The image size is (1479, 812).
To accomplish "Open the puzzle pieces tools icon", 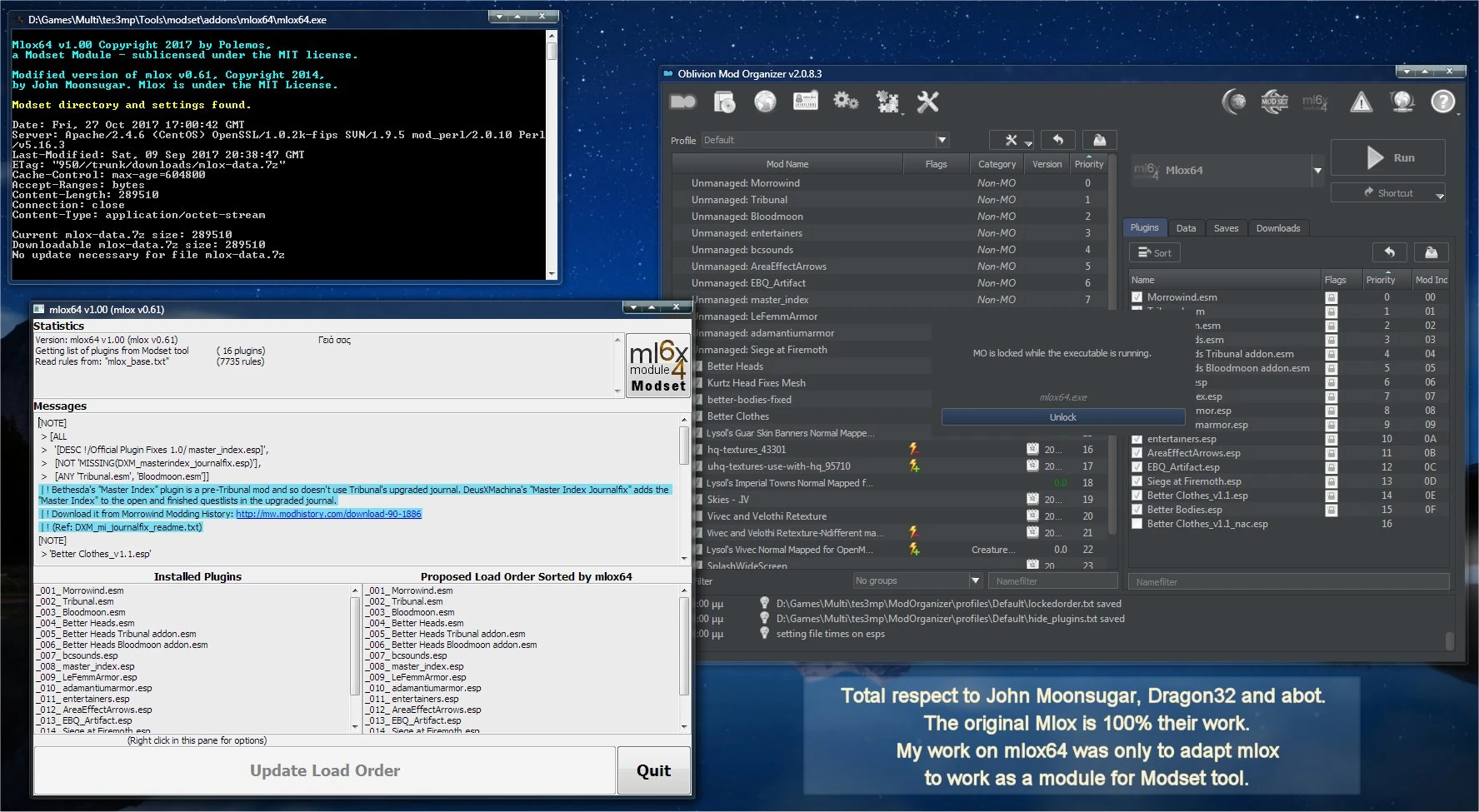I will tap(887, 102).
